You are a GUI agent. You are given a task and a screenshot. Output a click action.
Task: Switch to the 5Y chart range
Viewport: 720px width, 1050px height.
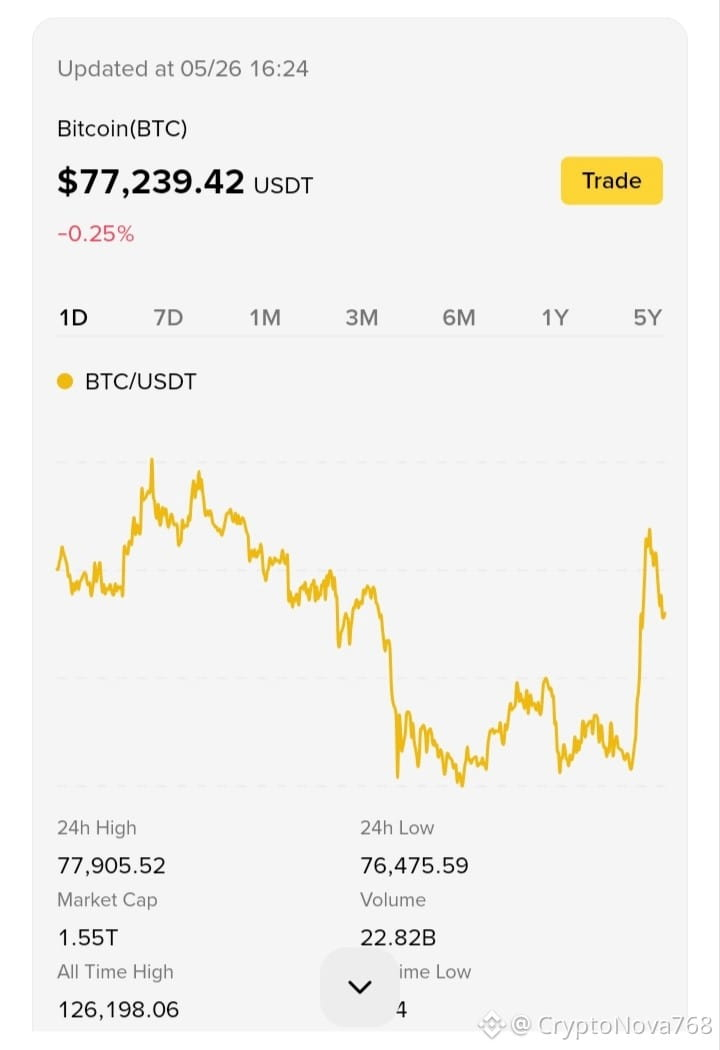(648, 317)
